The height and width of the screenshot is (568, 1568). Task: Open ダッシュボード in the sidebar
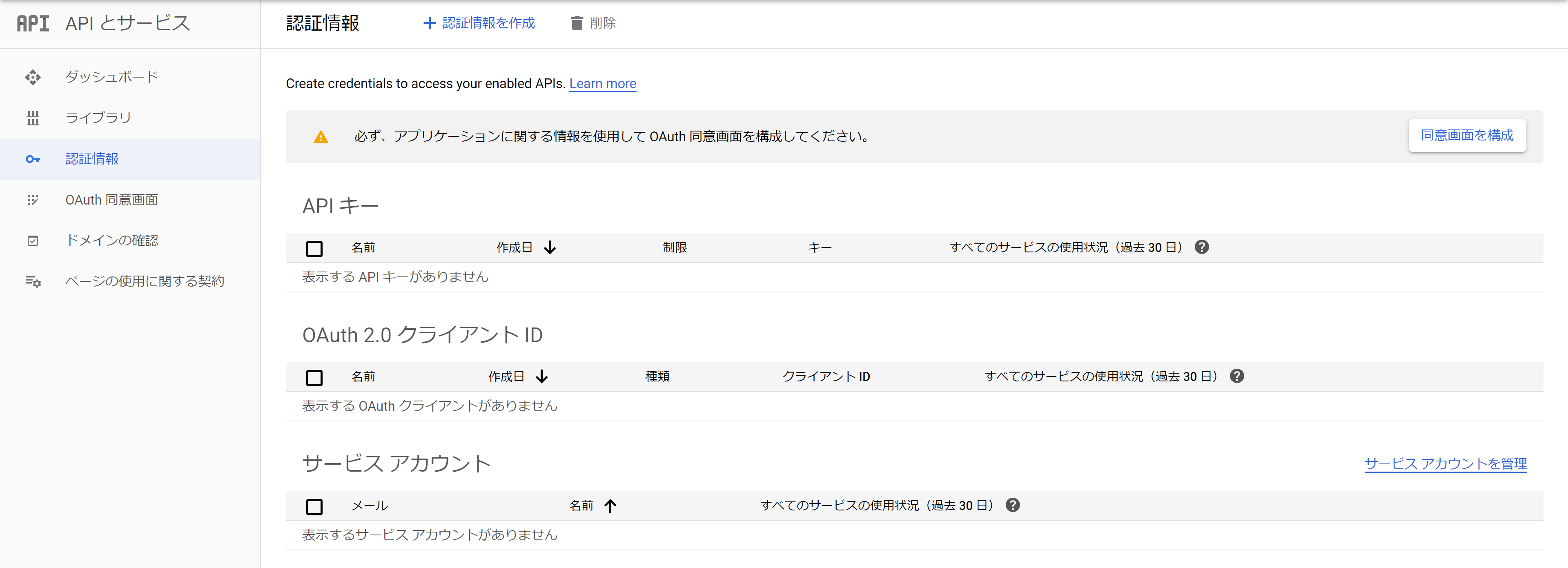130,77
